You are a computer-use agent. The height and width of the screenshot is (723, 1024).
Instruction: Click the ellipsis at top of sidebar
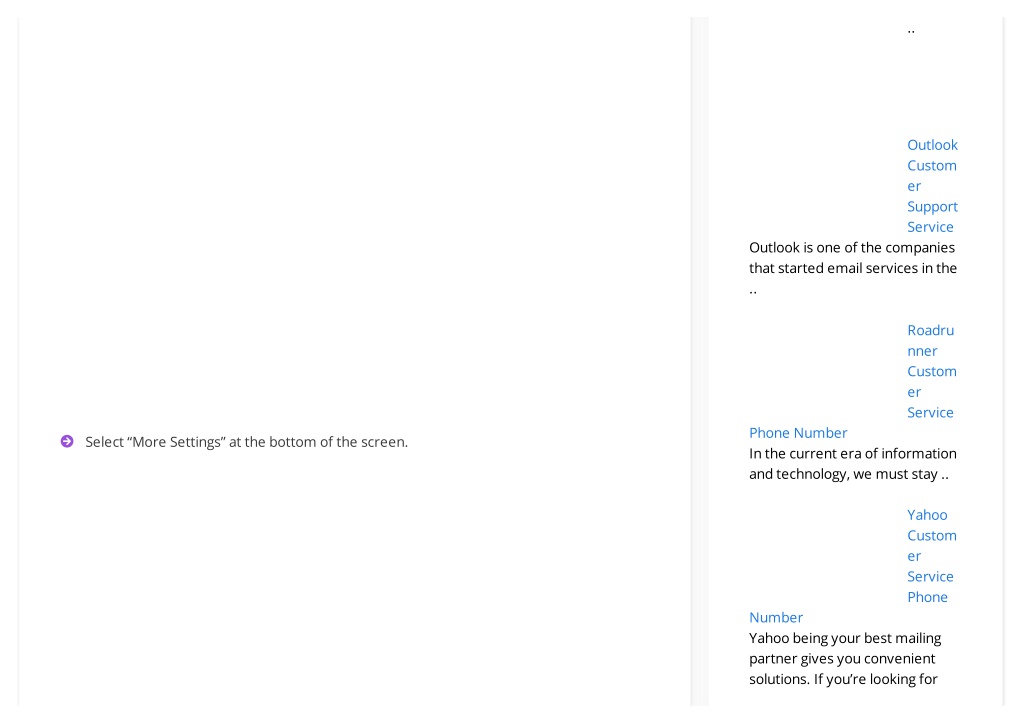point(911,31)
